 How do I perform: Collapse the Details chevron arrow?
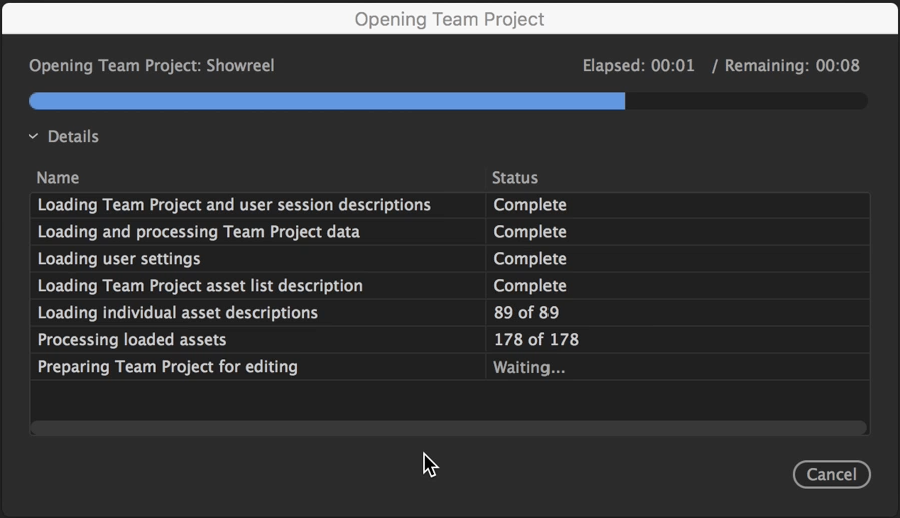(x=33, y=137)
